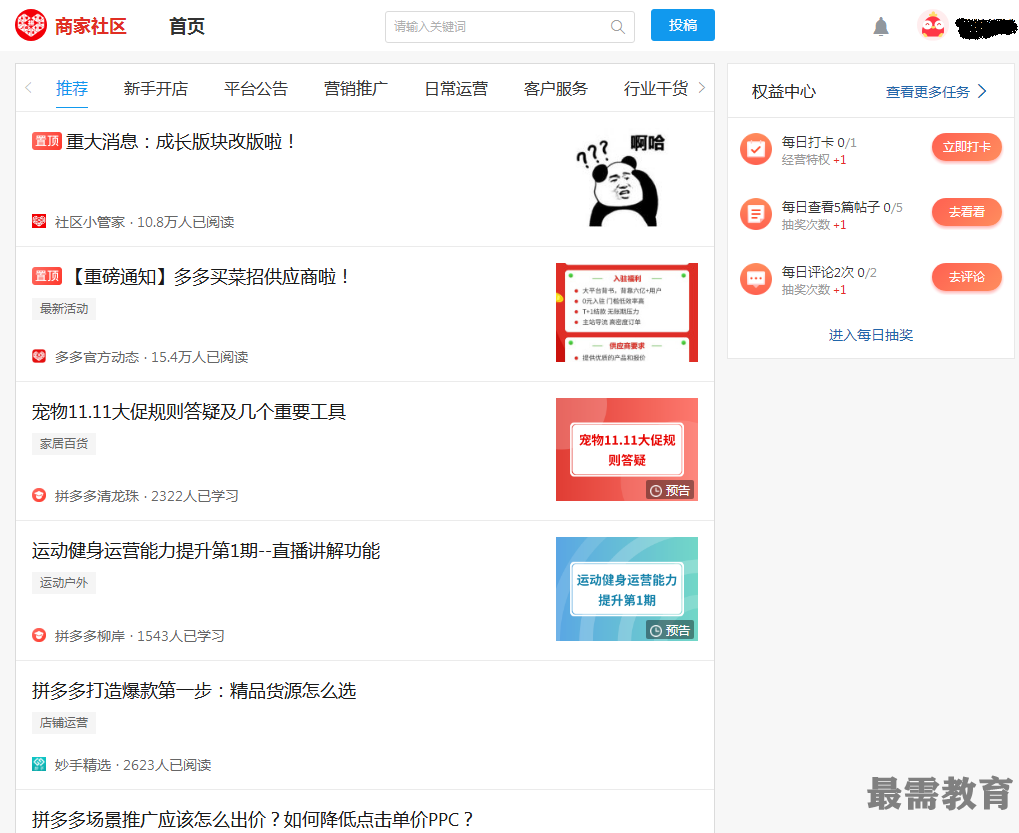Image resolution: width=1019 pixels, height=833 pixels.
Task: Click the 家居百货 tag
Action: [64, 444]
